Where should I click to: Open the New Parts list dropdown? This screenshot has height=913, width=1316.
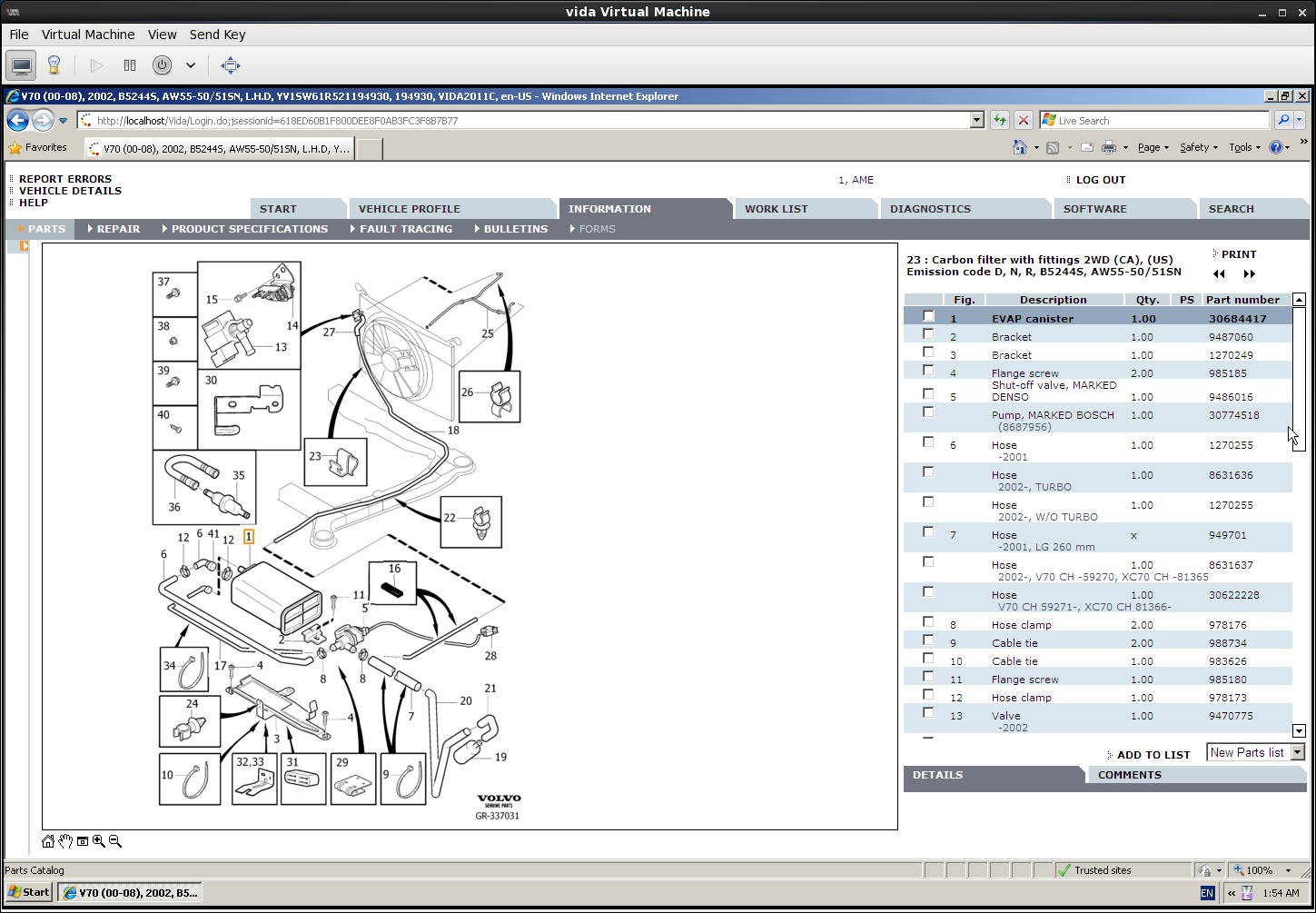(x=1297, y=752)
